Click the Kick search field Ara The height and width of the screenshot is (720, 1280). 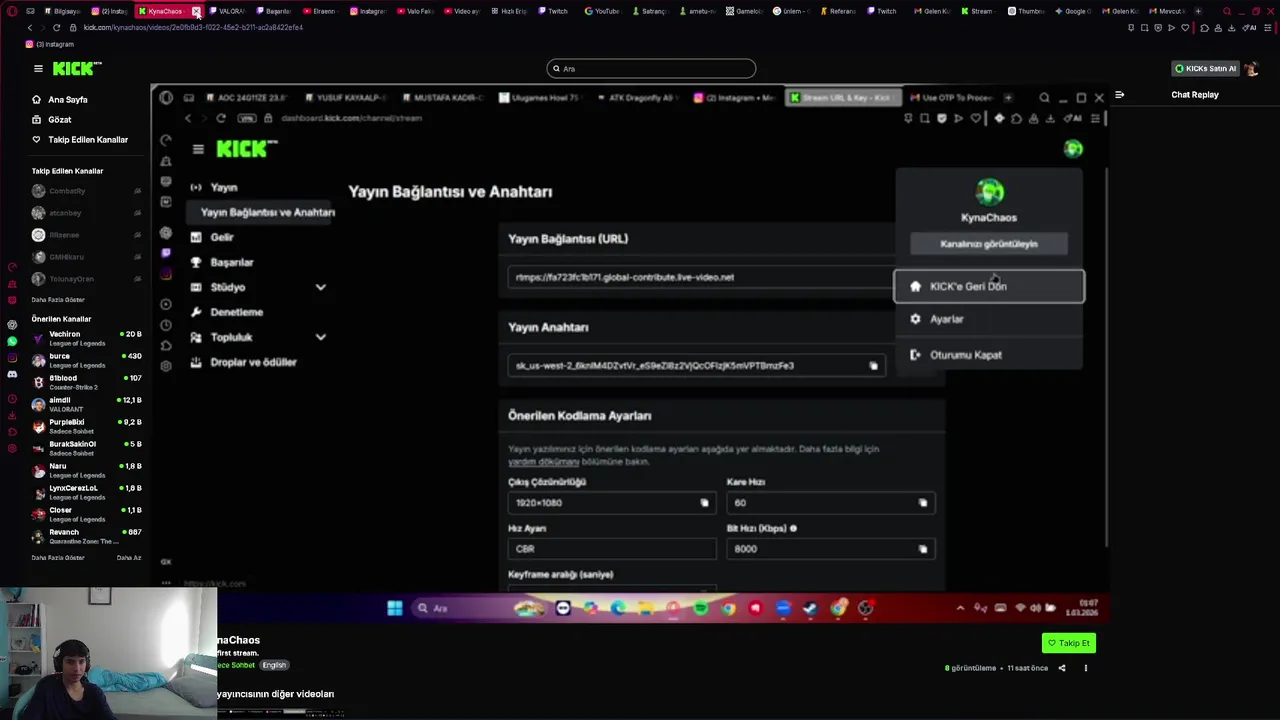coord(651,69)
